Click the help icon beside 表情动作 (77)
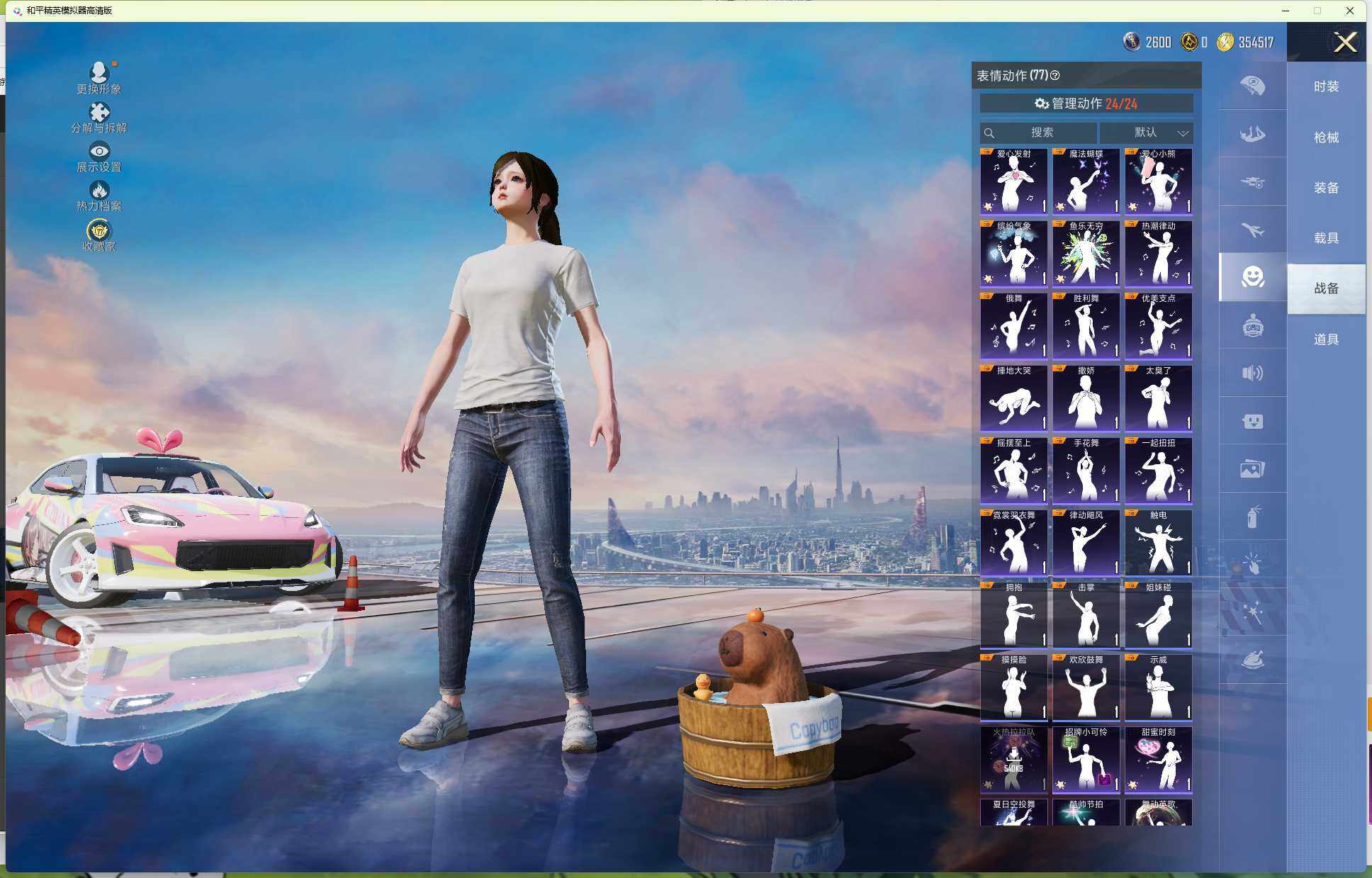The image size is (1372, 878). point(1055,76)
